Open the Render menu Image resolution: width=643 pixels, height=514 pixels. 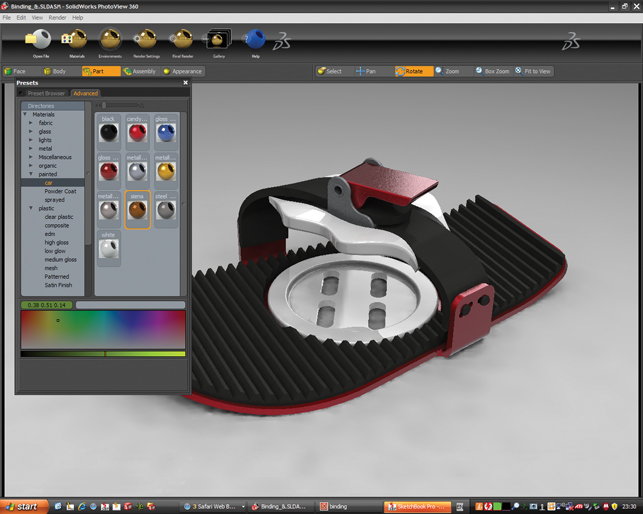pos(57,18)
